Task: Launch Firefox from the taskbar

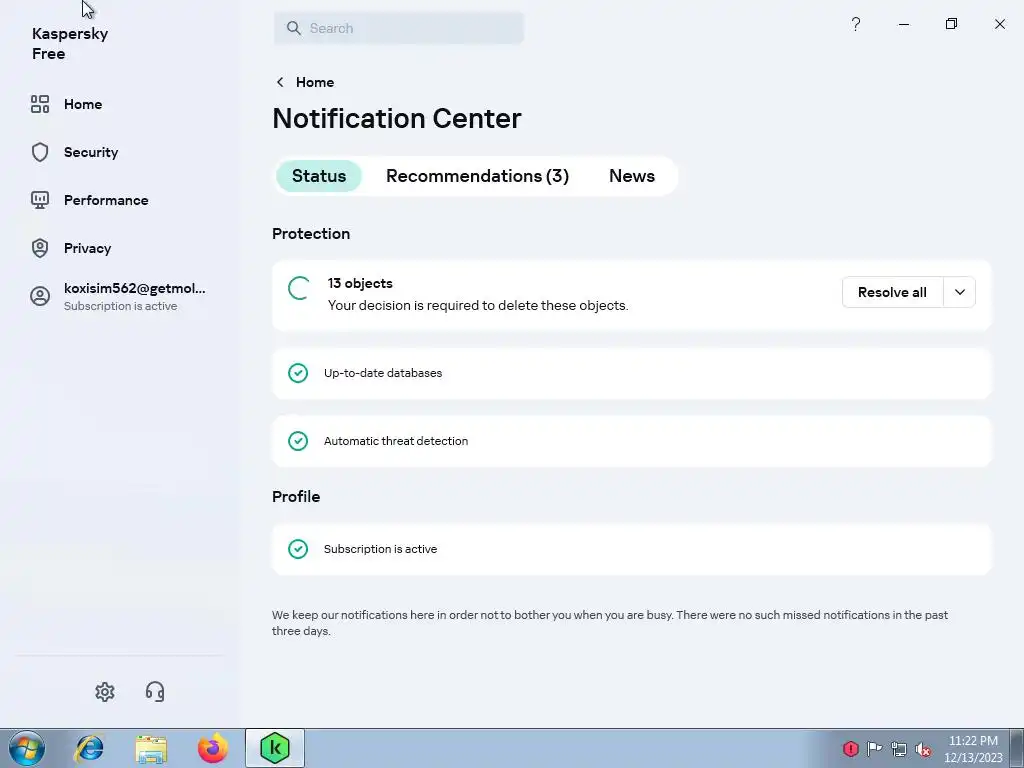Action: coord(213,748)
